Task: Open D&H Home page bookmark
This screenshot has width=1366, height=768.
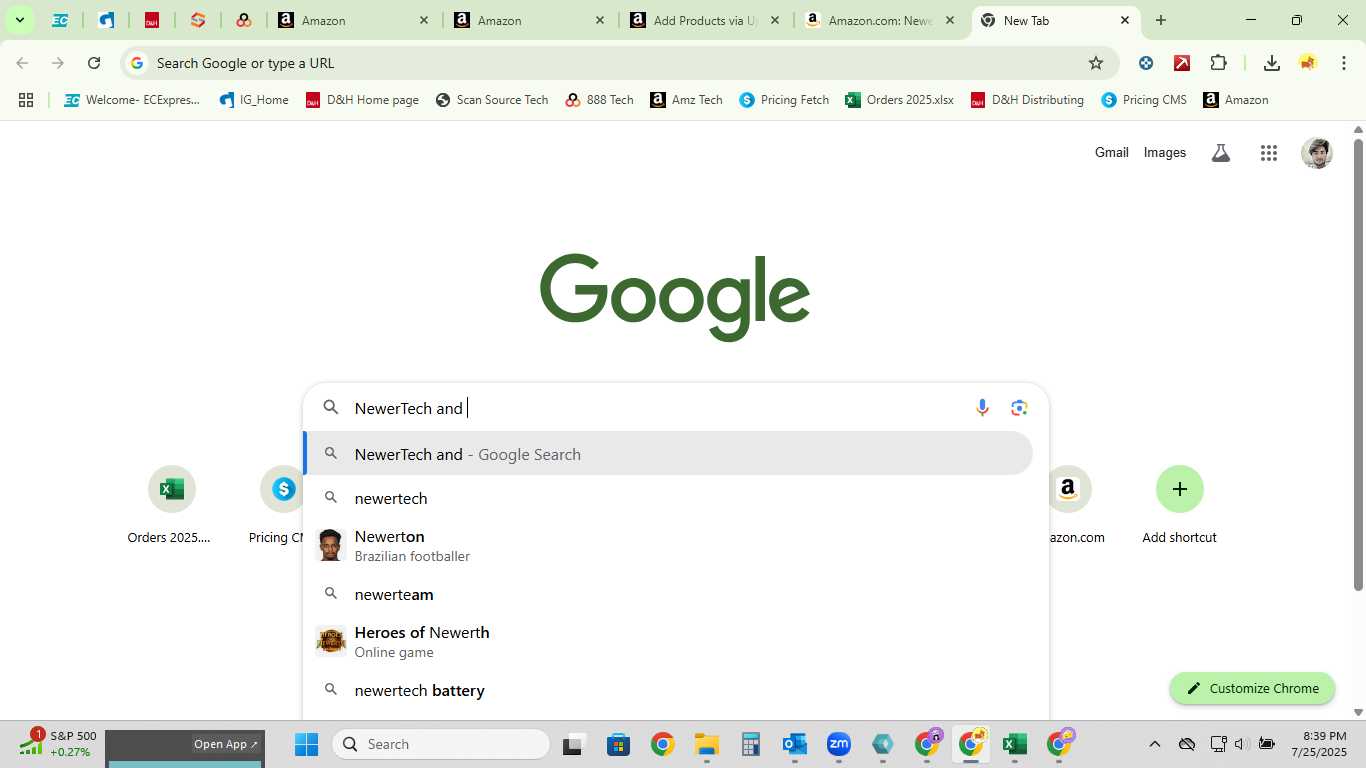Action: (x=362, y=100)
